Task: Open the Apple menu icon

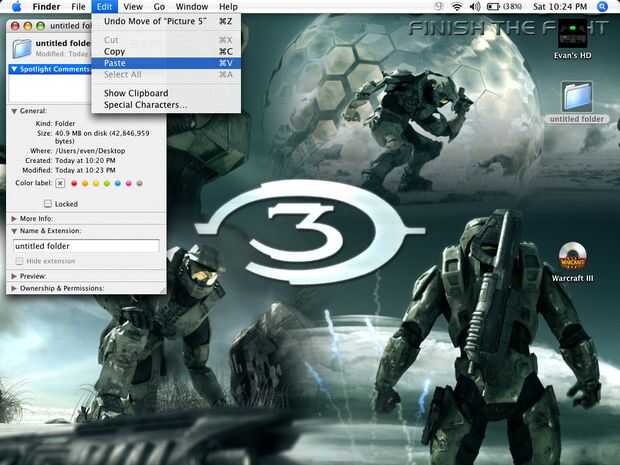Action: (16, 6)
